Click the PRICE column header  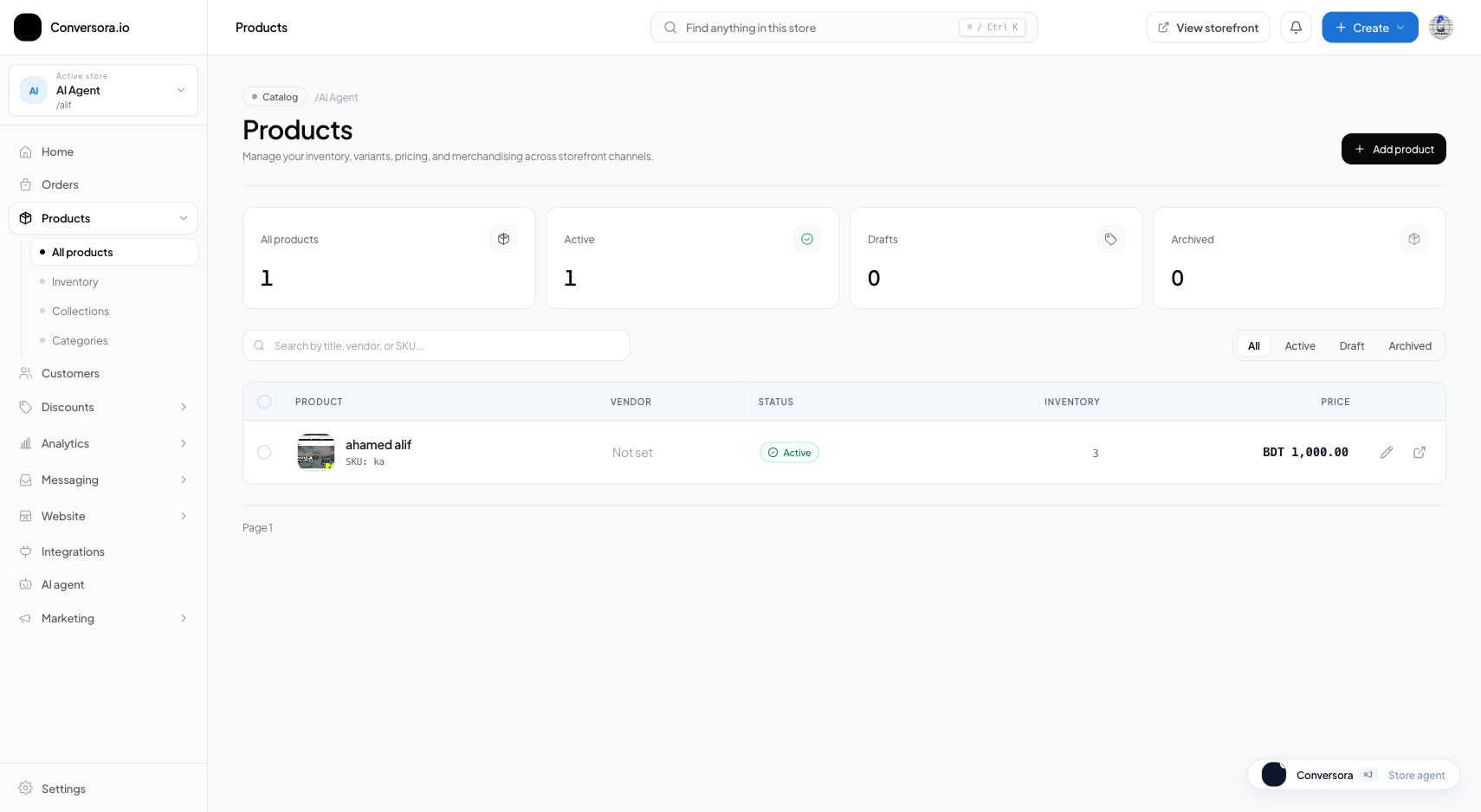1335,402
